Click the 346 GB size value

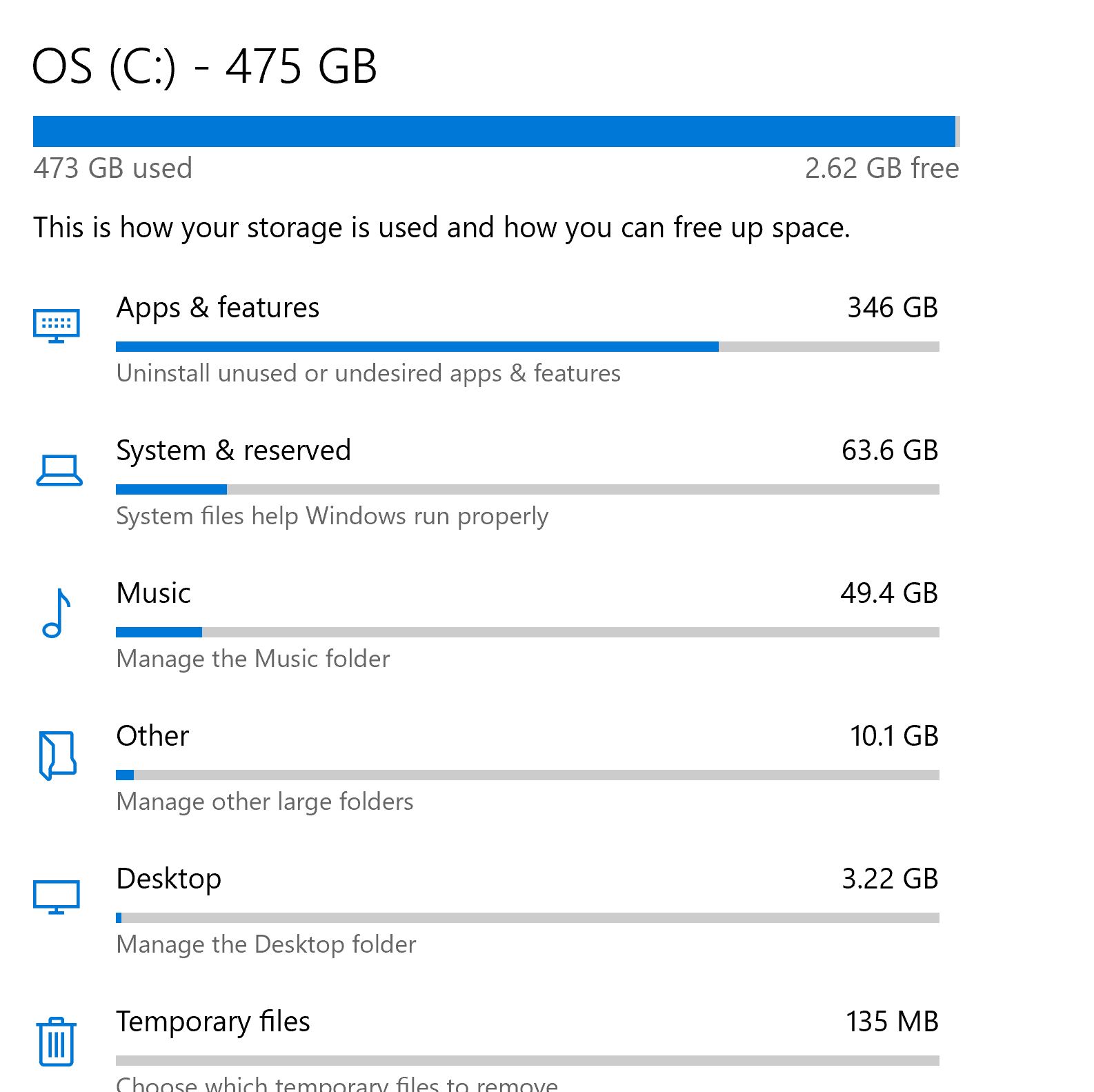pyautogui.click(x=893, y=308)
